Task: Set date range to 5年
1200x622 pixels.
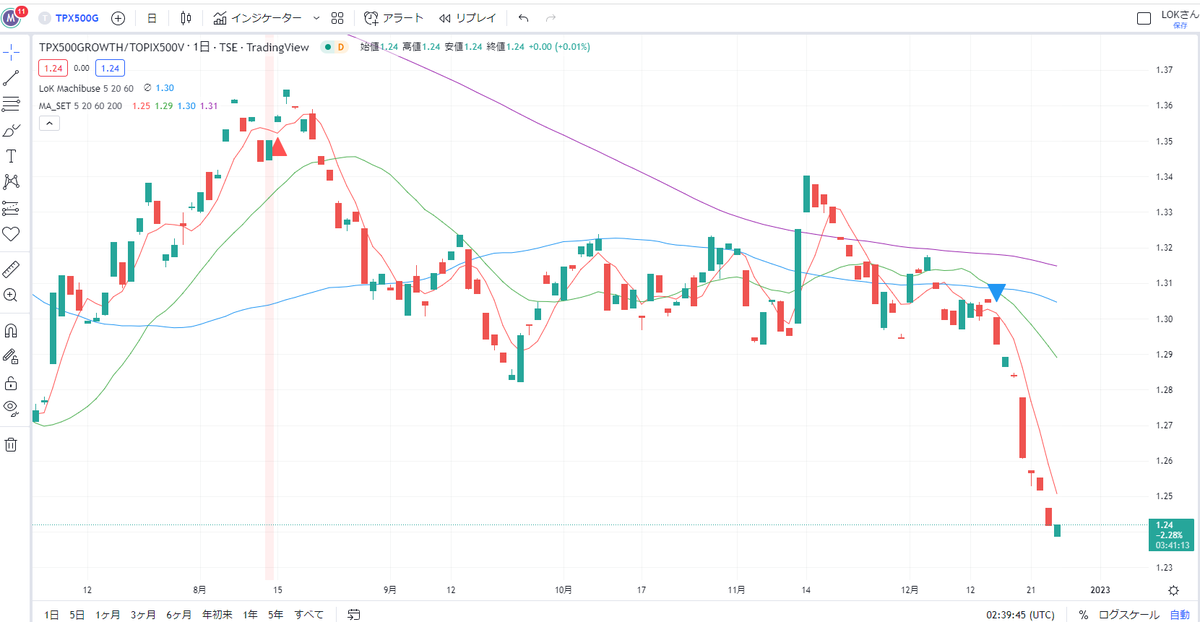Action: 276,614
